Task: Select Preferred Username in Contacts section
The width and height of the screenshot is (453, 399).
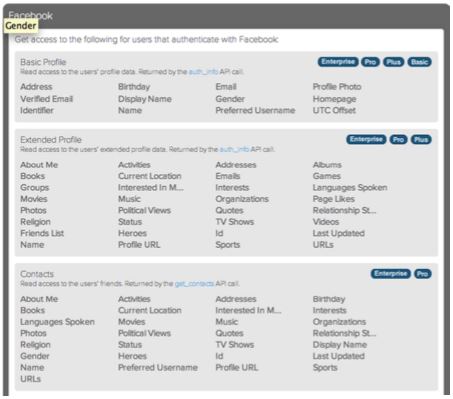Action: 158,367
